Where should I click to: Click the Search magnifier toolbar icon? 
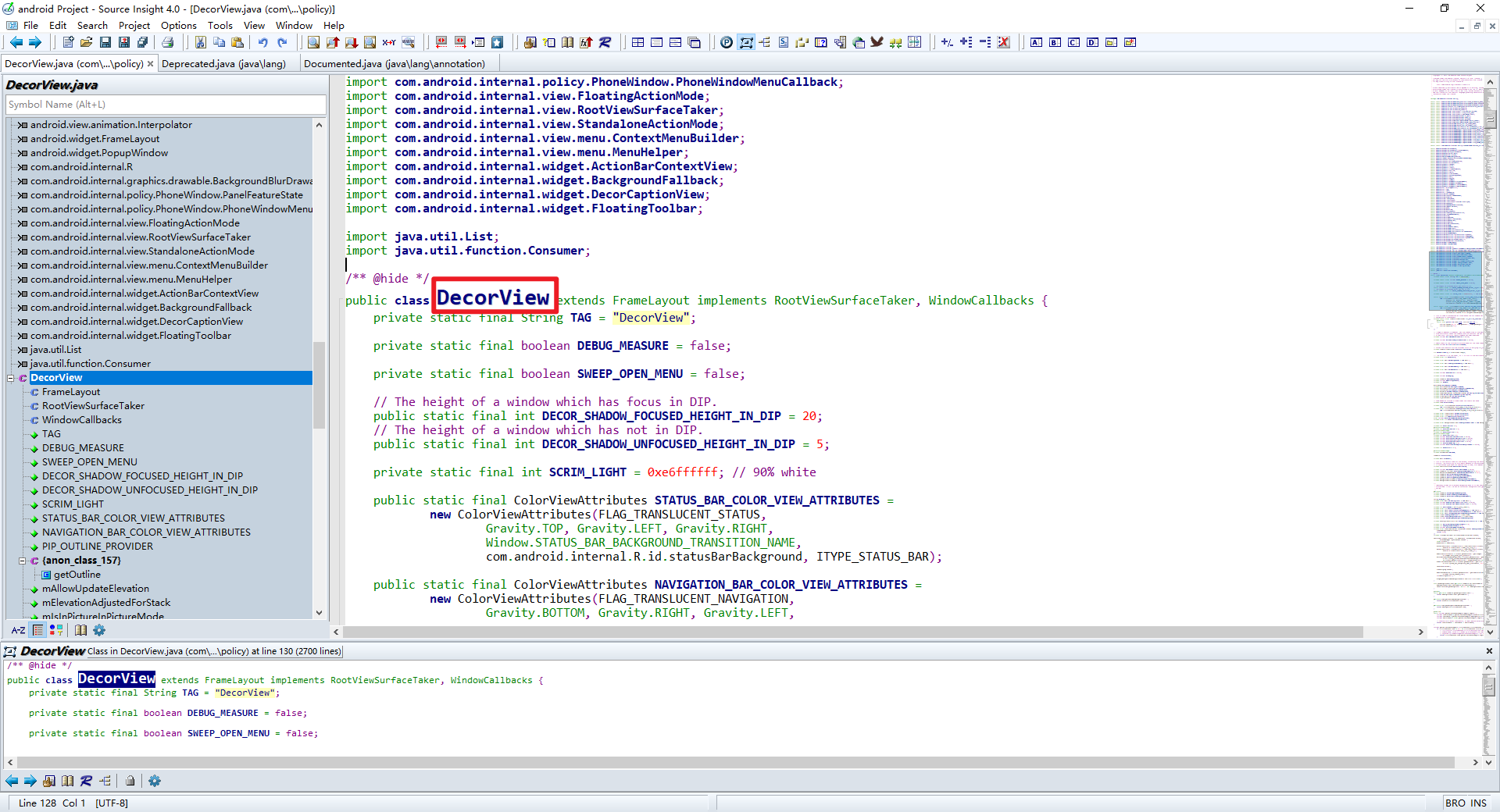[313, 42]
